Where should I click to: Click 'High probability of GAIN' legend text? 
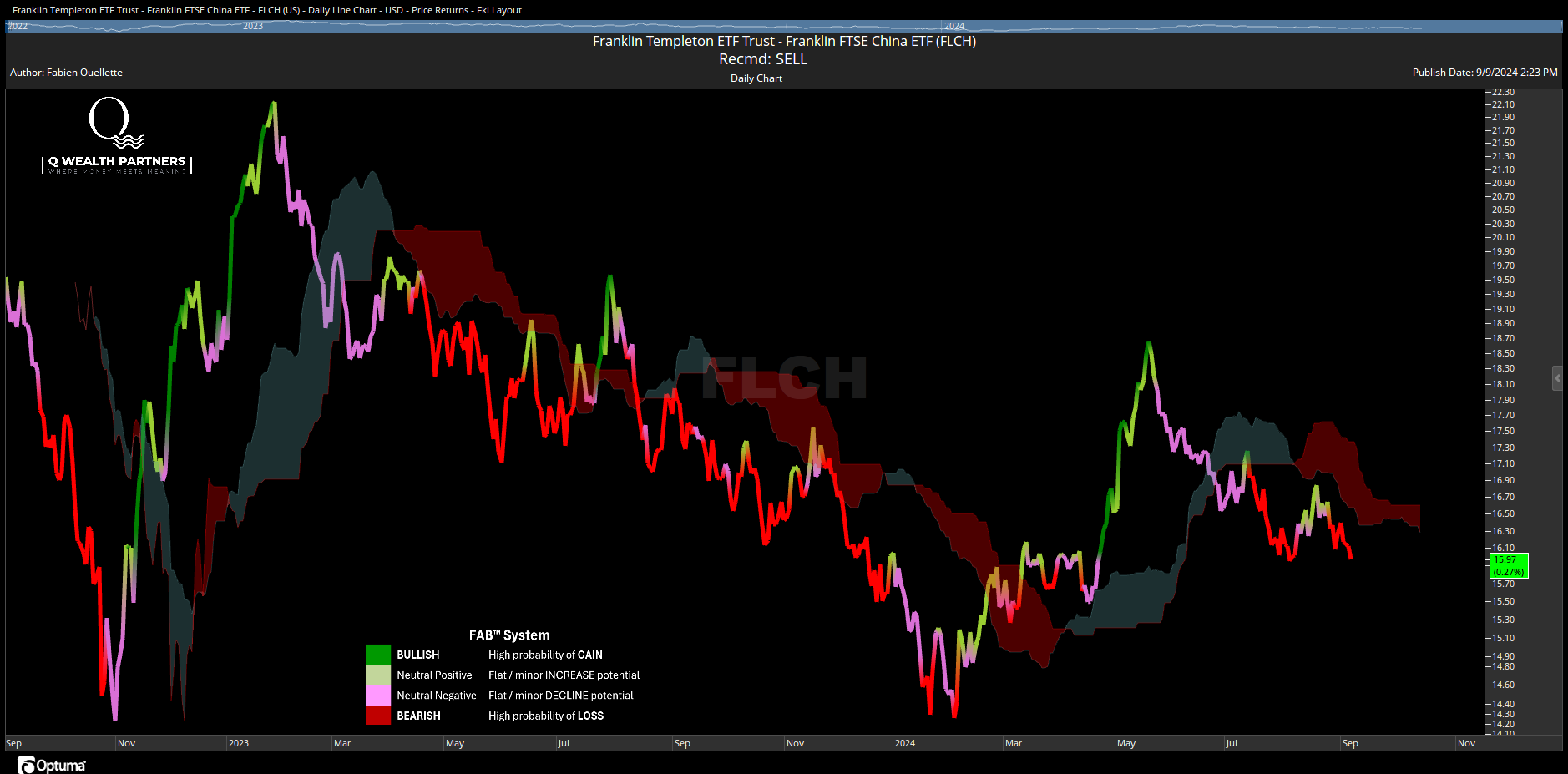click(x=545, y=655)
